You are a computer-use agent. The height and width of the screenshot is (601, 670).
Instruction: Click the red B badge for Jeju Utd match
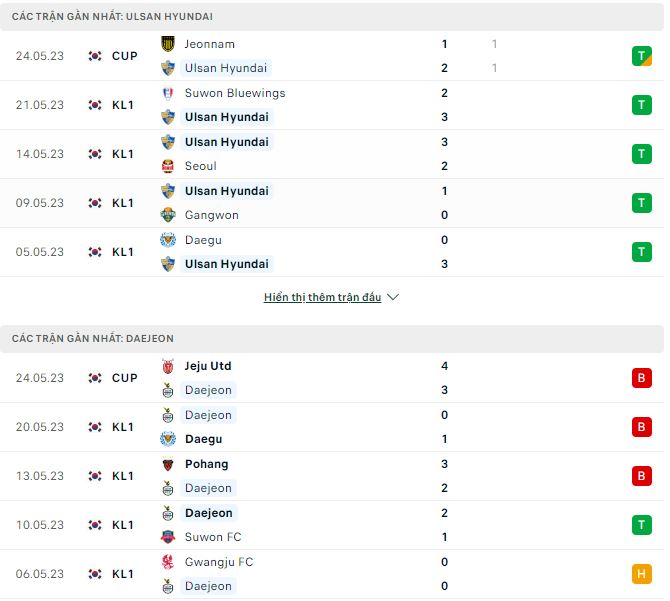[x=641, y=378]
